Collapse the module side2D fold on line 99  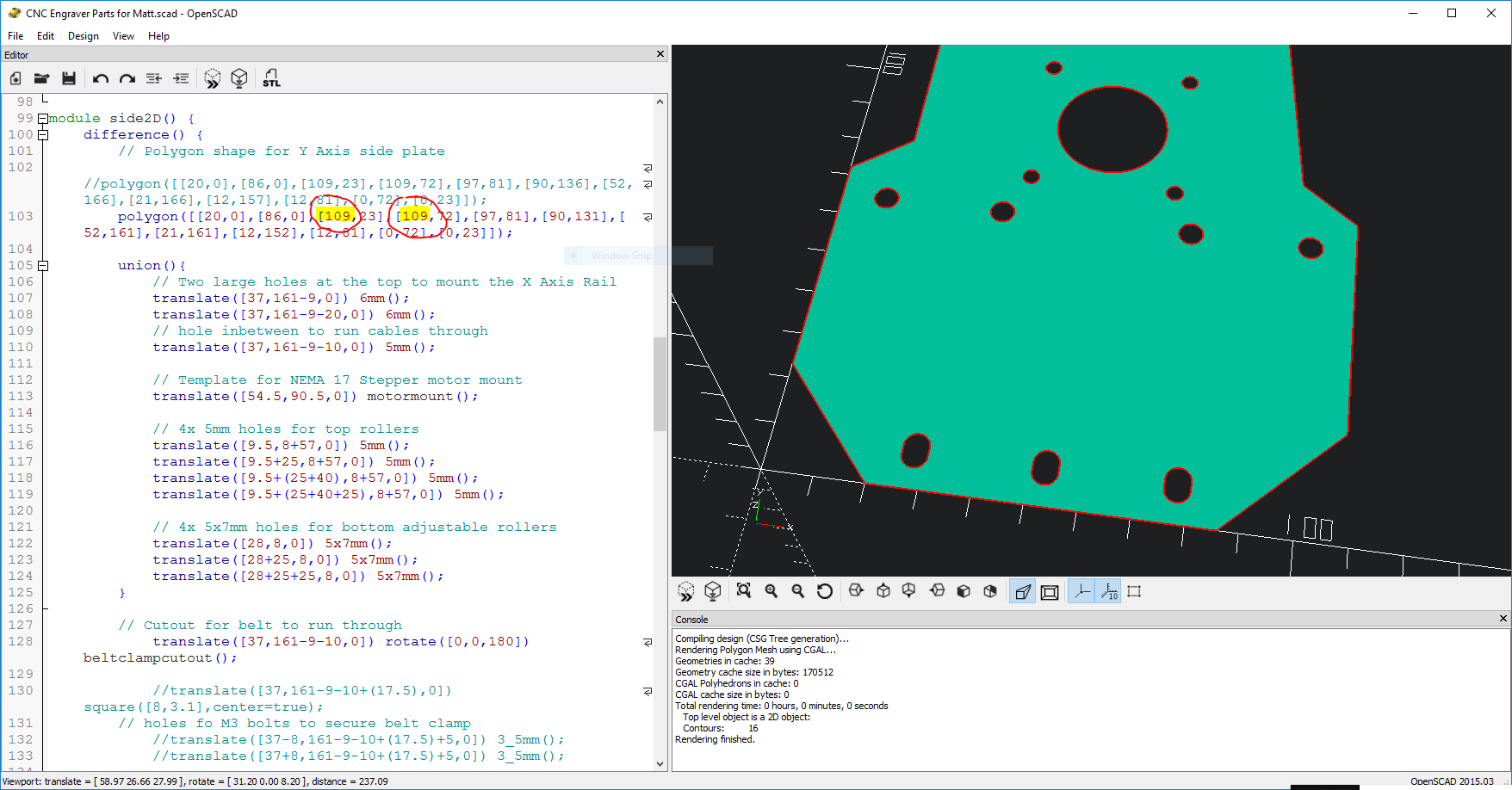(43, 119)
